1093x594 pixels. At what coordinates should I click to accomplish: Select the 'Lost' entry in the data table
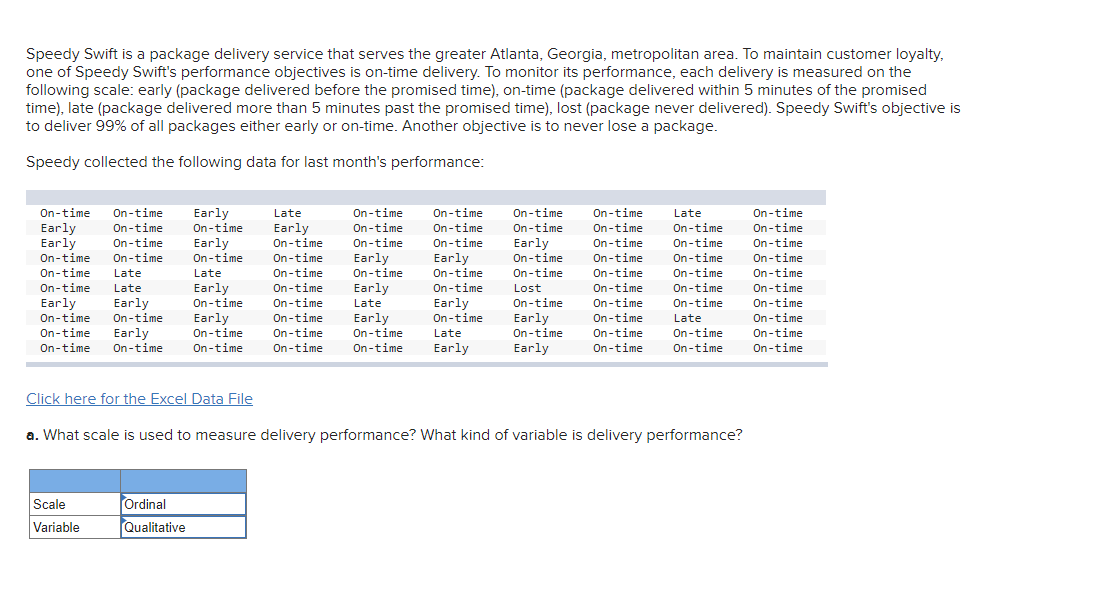click(x=527, y=287)
